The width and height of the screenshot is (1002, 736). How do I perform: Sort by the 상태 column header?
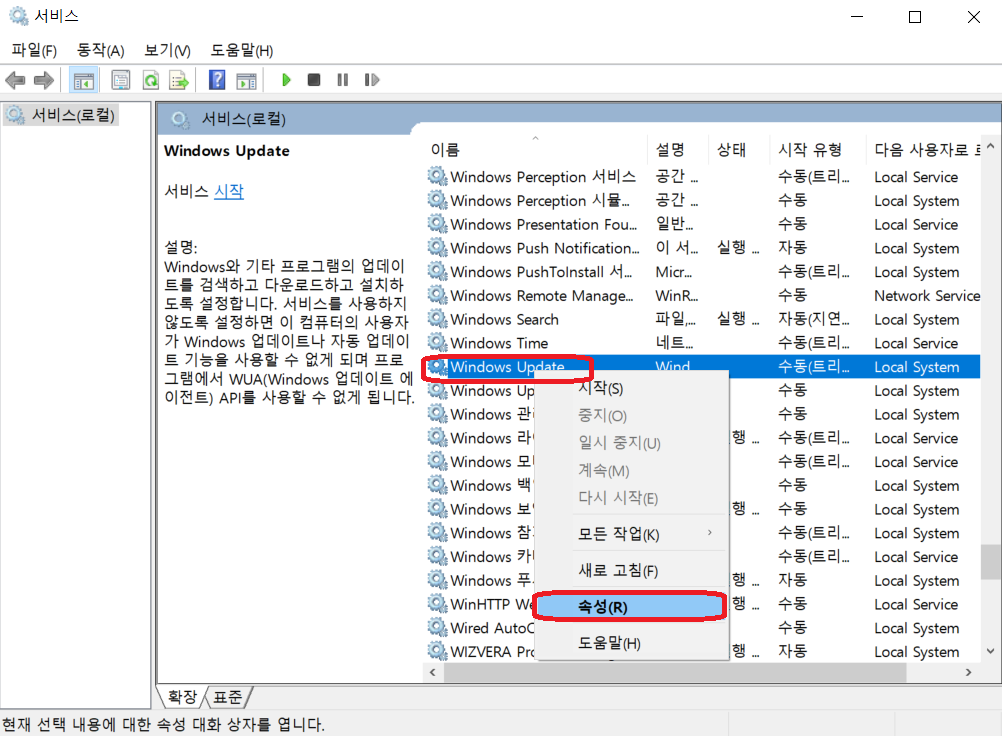(739, 150)
